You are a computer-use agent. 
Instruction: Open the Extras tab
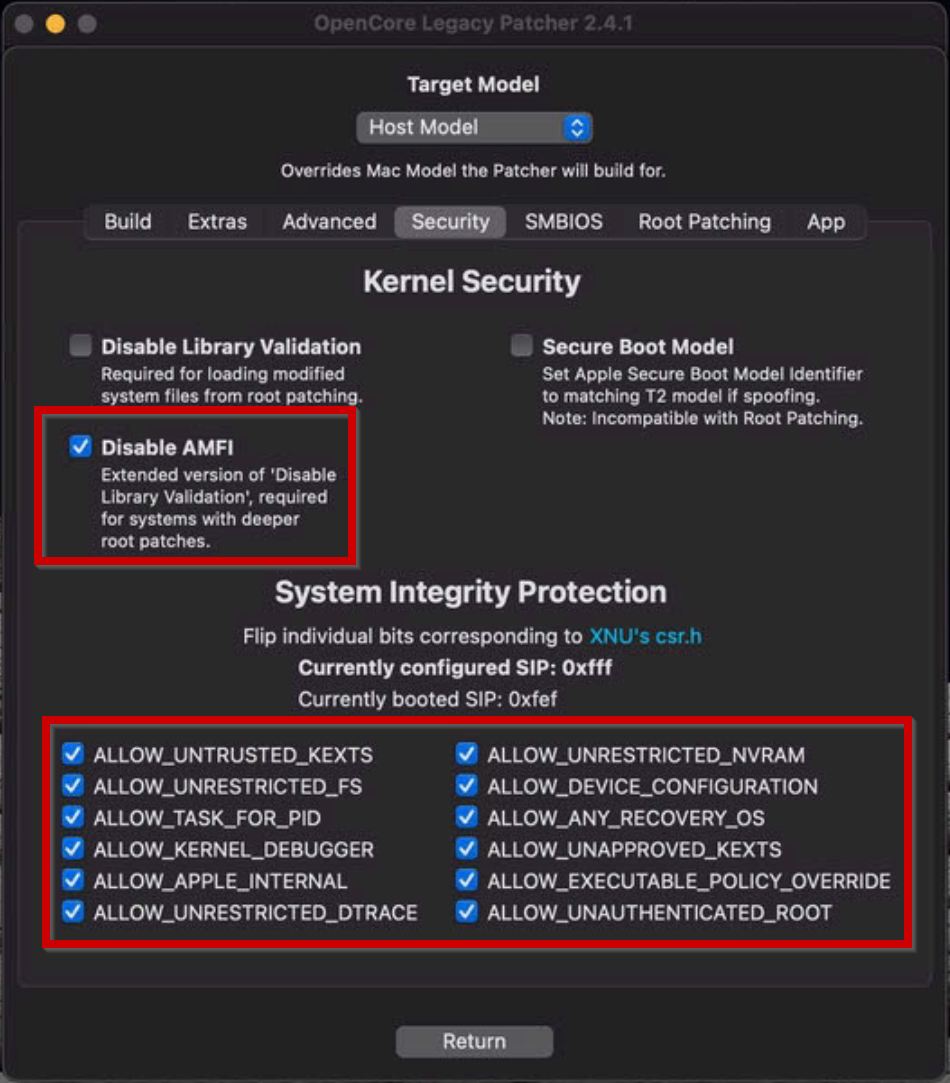(217, 222)
